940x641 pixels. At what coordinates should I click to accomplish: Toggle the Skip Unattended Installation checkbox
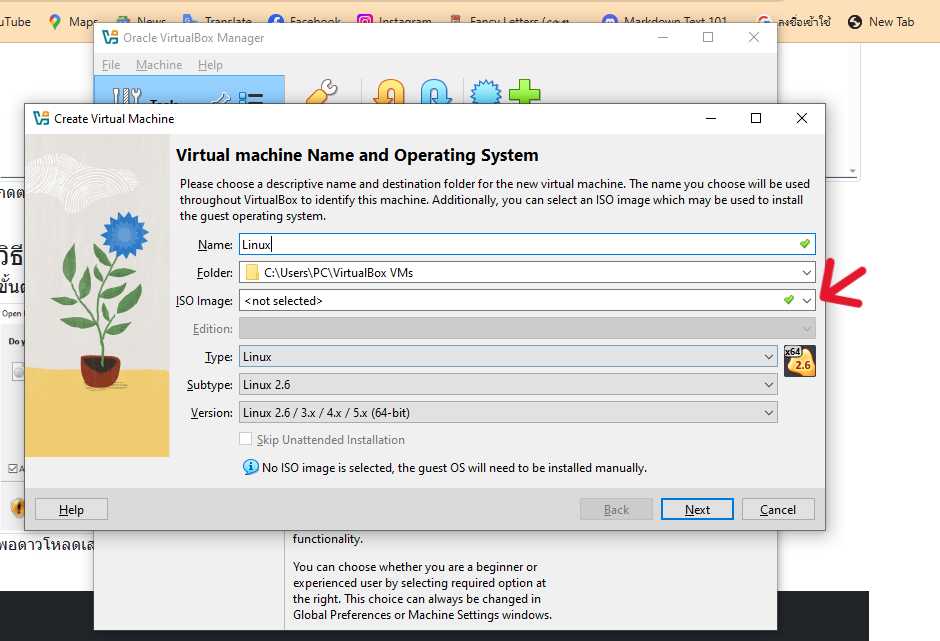tap(246, 440)
